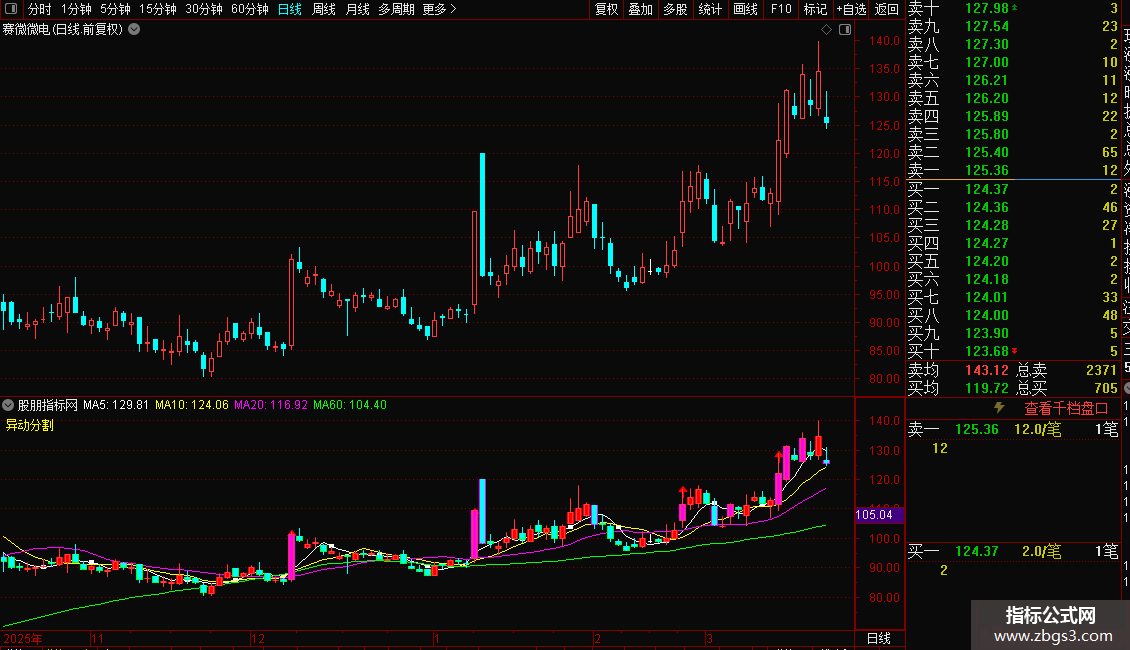Click the 卖九 row priced 127.54
Image resolution: width=1130 pixels, height=650 pixels.
(x=1013, y=26)
